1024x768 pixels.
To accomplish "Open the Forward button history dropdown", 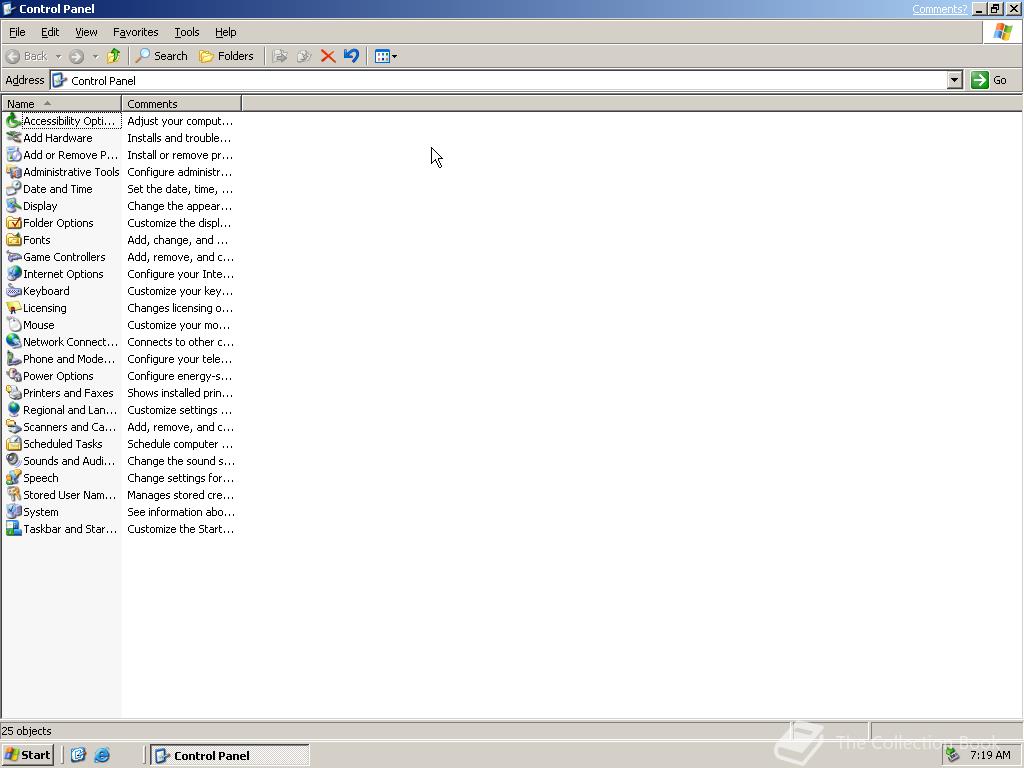I will pos(95,56).
